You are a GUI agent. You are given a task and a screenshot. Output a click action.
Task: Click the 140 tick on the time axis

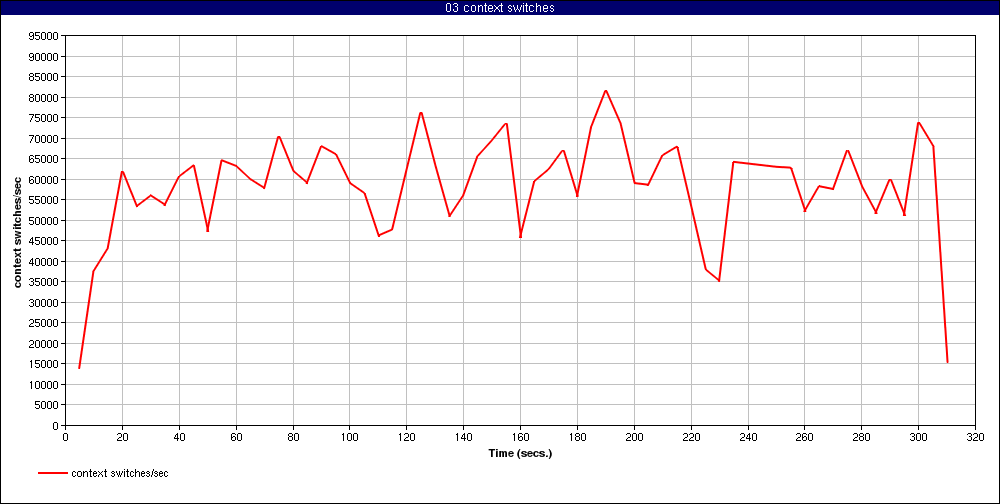(463, 437)
